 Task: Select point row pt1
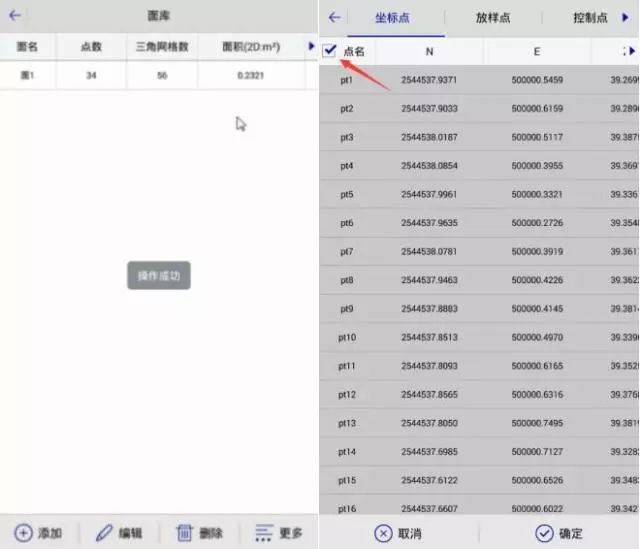(x=479, y=80)
